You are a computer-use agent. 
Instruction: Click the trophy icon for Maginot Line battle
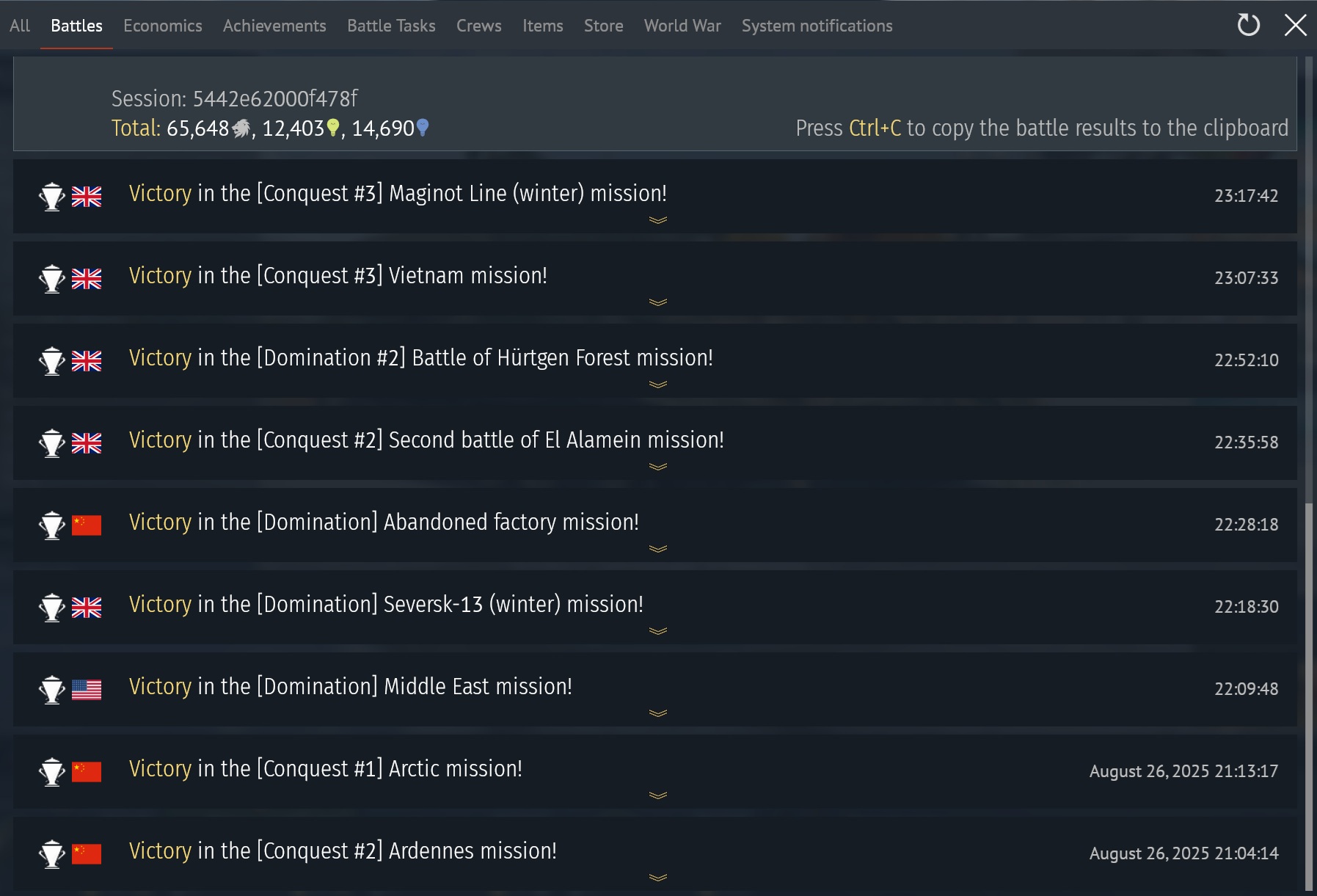[x=52, y=197]
